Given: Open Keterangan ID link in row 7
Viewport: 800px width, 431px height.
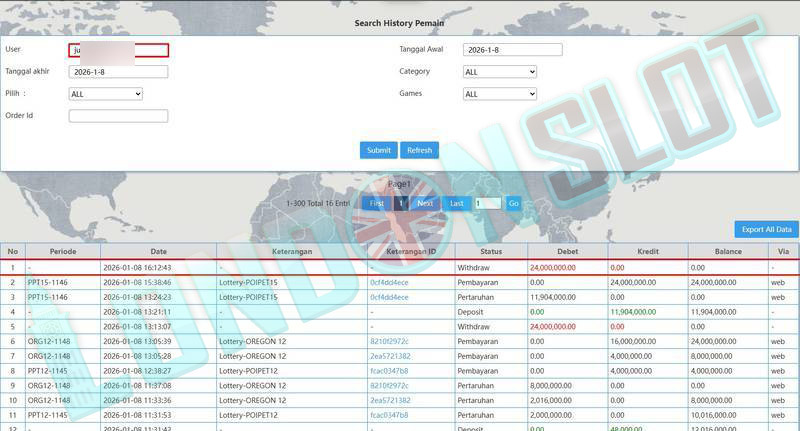Looking at the screenshot, I should pos(389,356).
